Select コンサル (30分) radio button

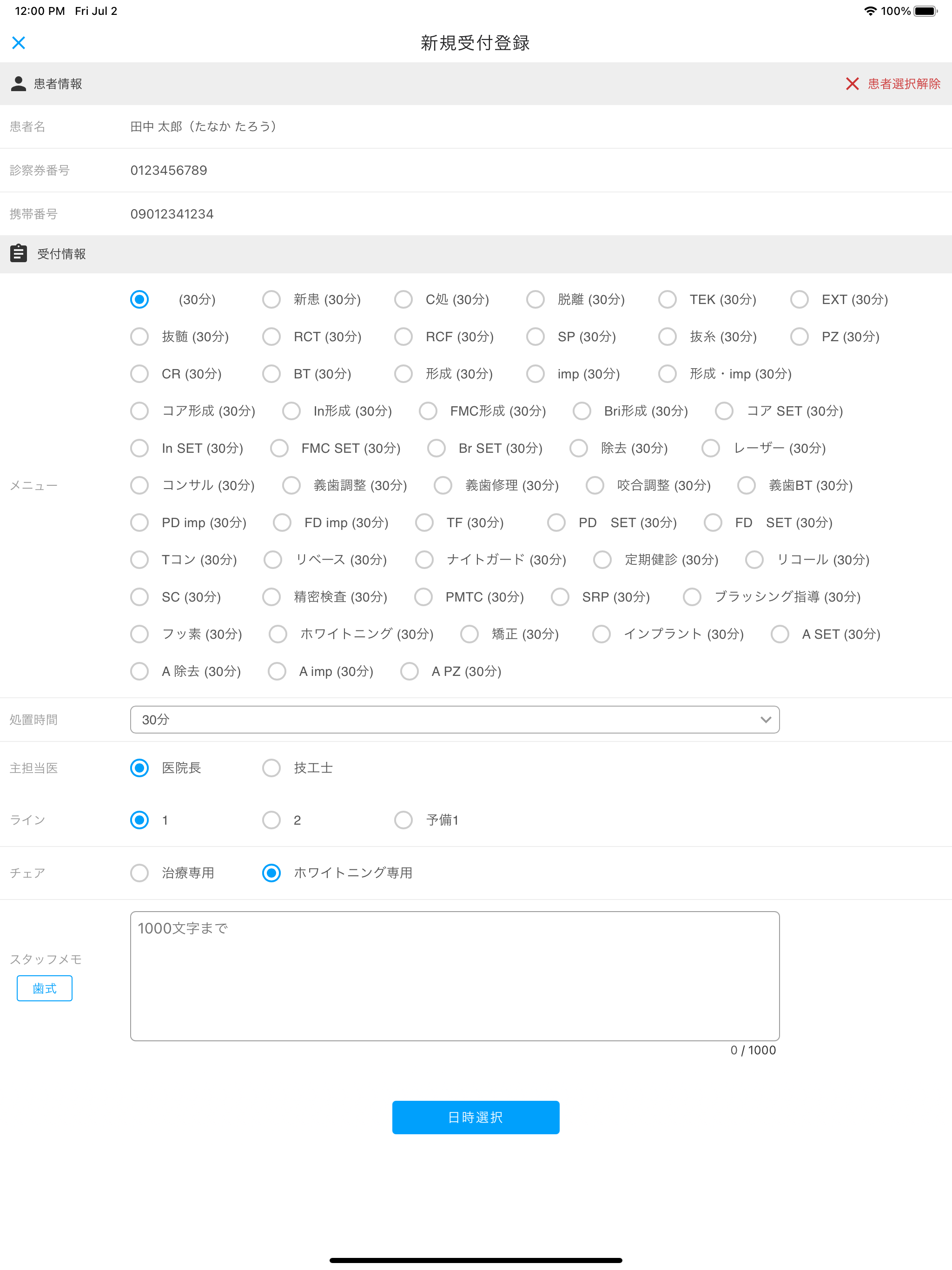coord(139,485)
